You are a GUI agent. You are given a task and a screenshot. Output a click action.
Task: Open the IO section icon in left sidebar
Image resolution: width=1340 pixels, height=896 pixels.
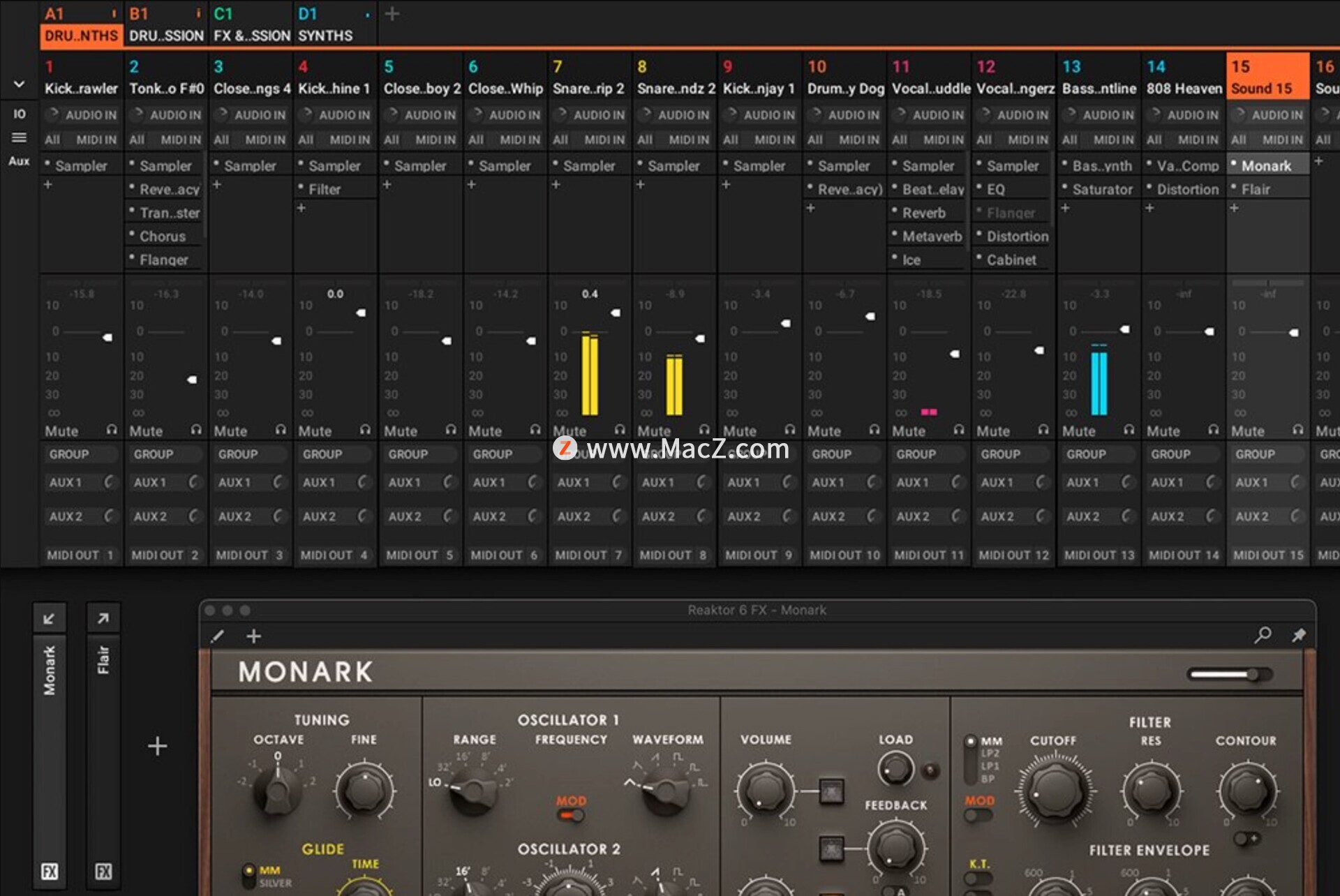point(20,114)
